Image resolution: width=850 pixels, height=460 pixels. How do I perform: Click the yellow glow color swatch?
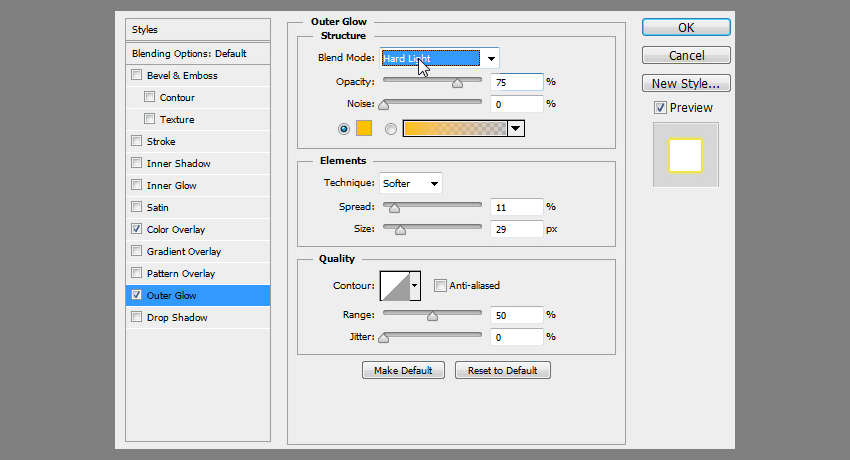[363, 128]
